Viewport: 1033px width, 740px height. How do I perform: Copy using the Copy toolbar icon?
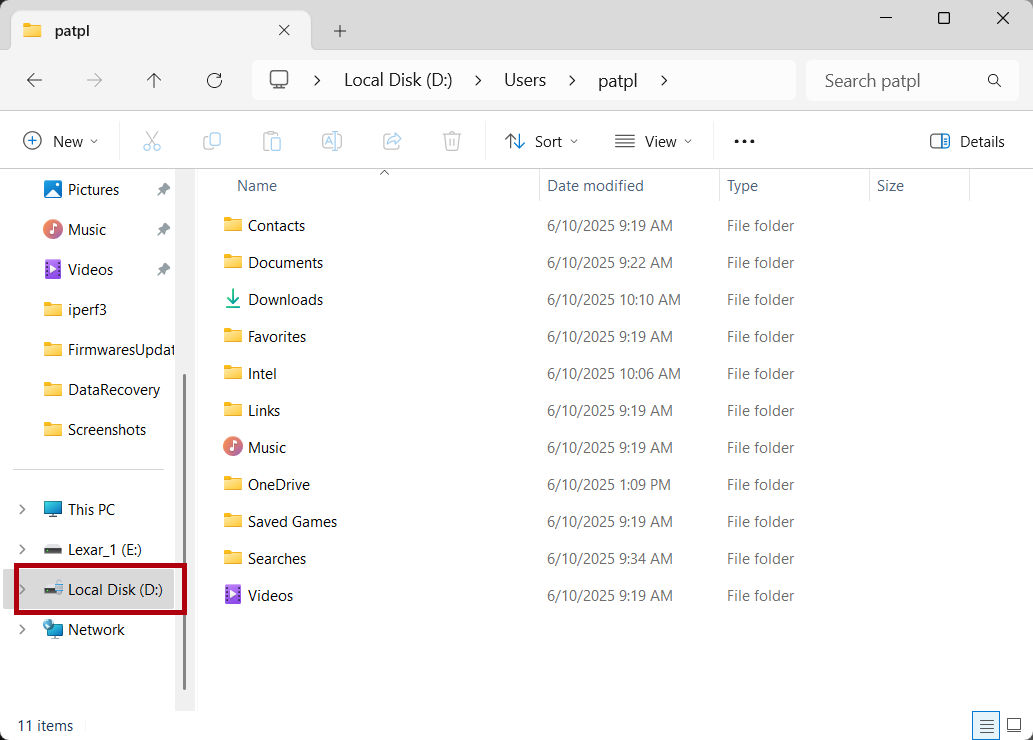point(212,141)
